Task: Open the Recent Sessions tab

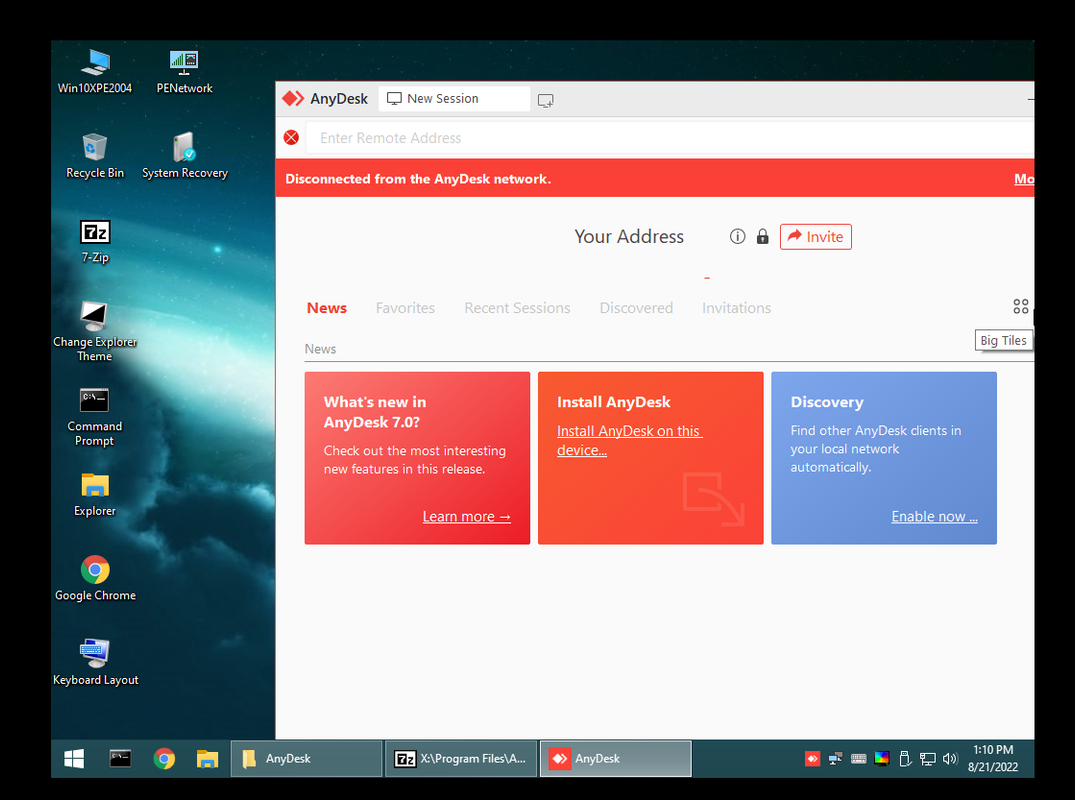Action: pyautogui.click(x=517, y=308)
